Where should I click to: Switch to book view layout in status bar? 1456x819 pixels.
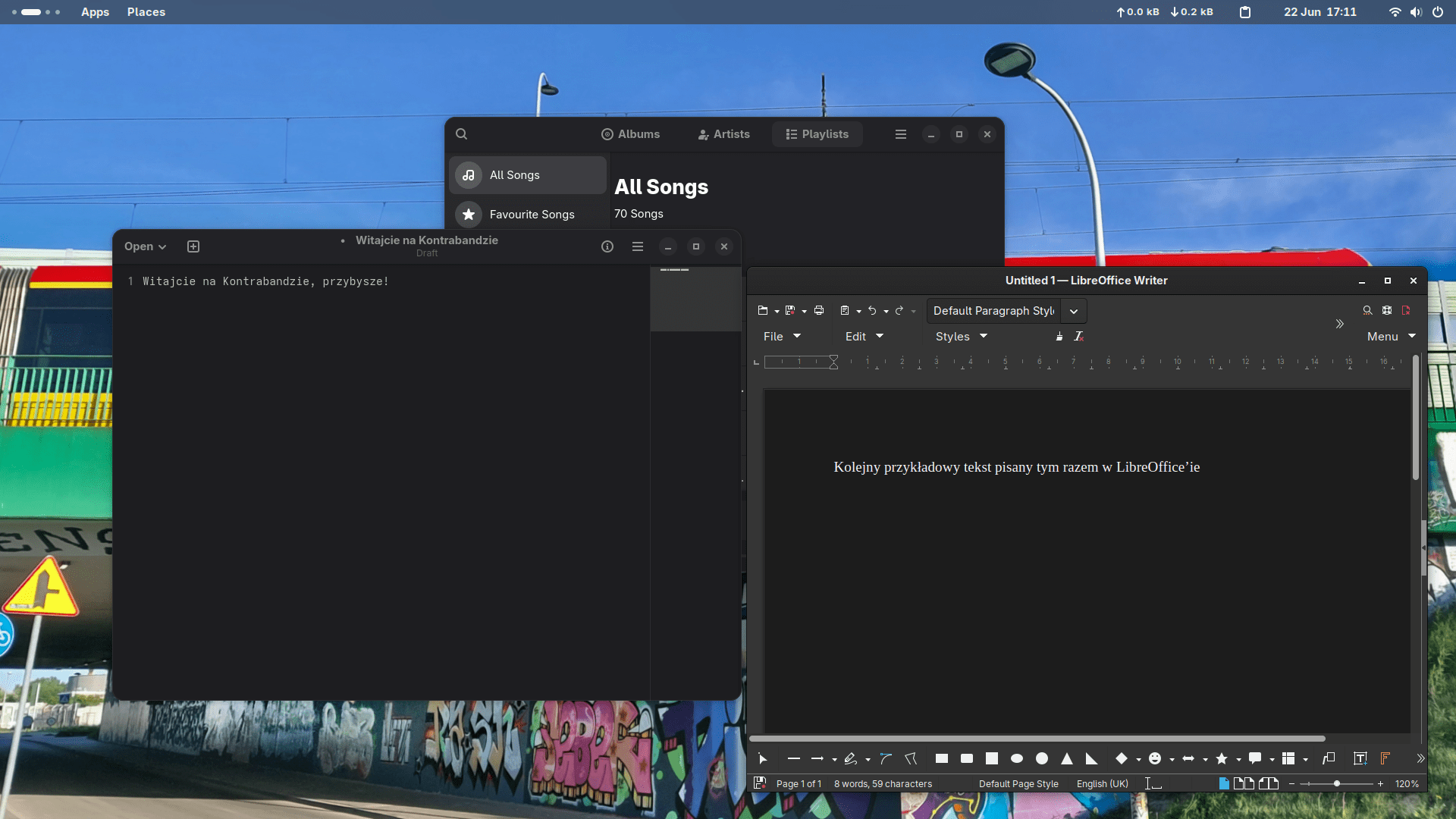pyautogui.click(x=1269, y=783)
